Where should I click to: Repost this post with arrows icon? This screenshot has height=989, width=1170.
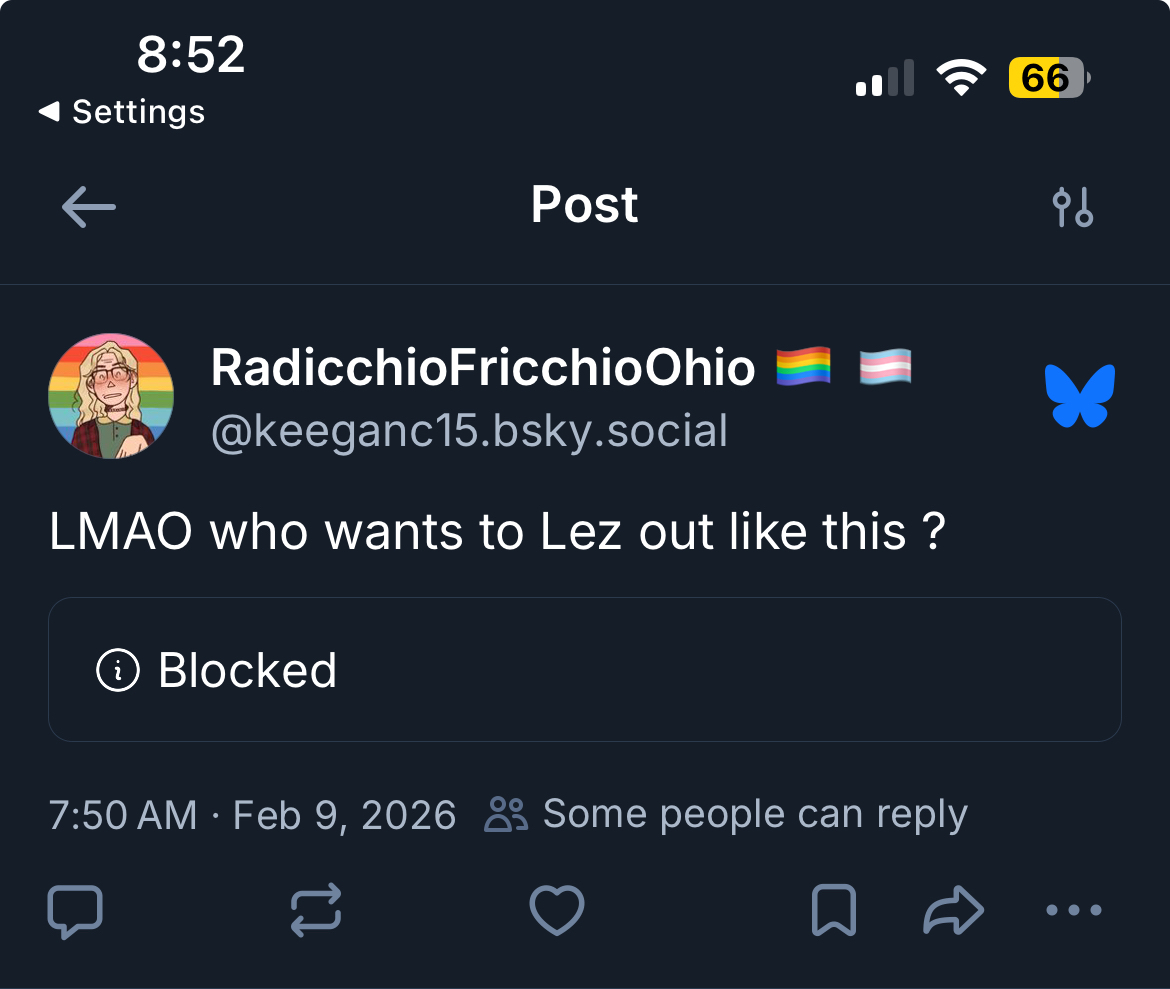point(316,911)
